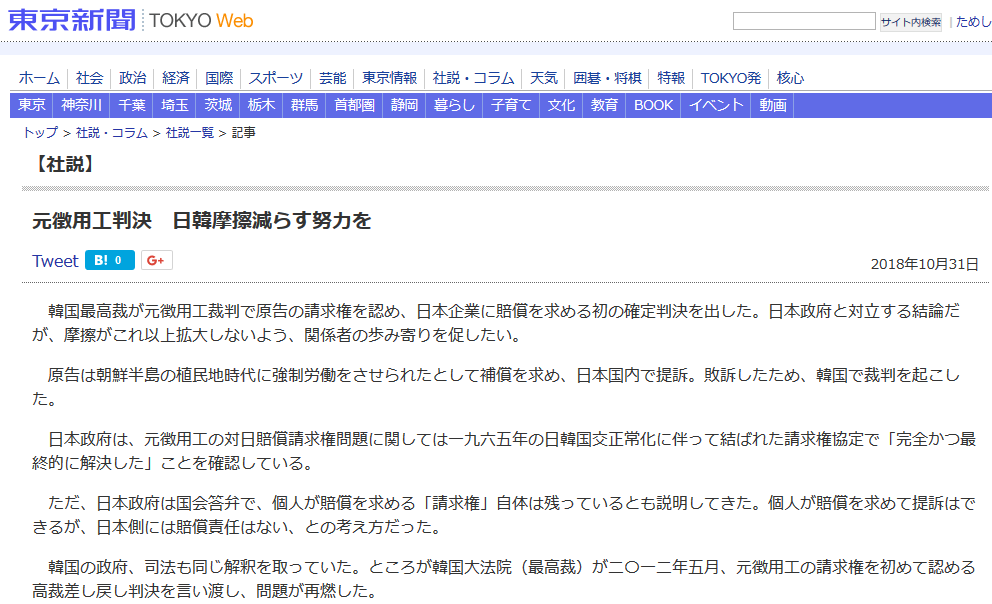The width and height of the screenshot is (992, 604).
Task: Navigate to 囲碁・将棋 section
Action: pos(608,78)
